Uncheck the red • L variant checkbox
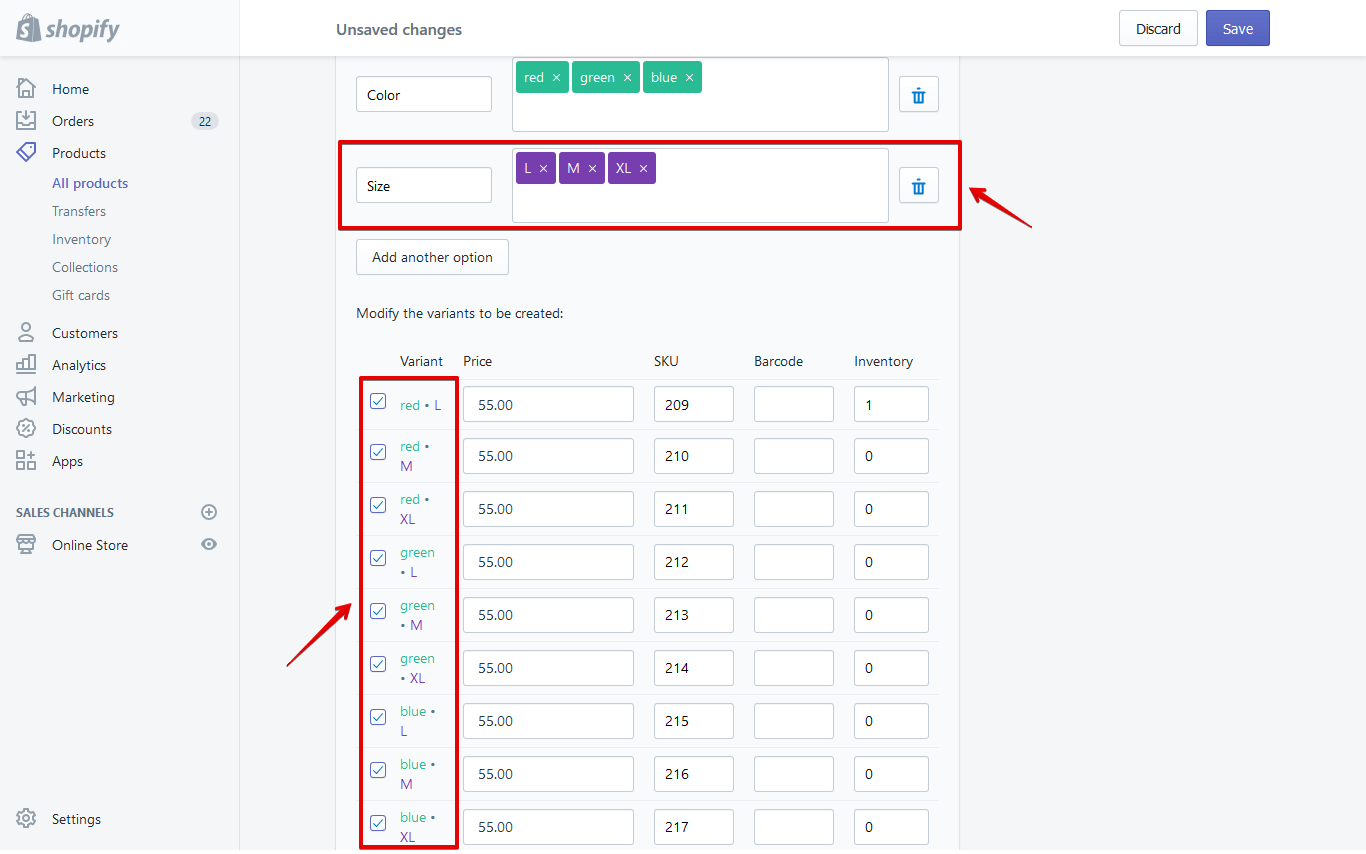 tap(378, 401)
